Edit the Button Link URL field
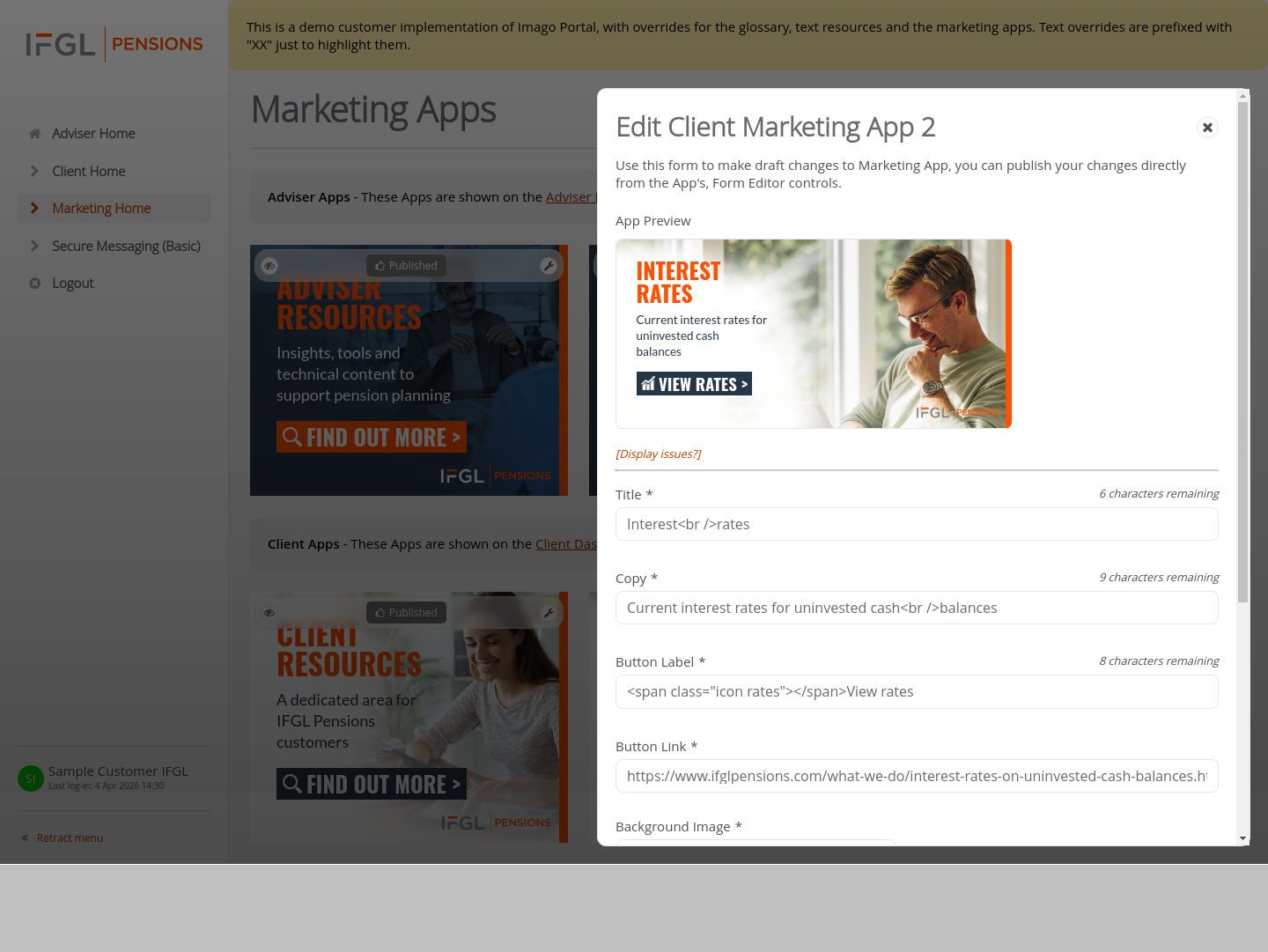 tap(917, 776)
